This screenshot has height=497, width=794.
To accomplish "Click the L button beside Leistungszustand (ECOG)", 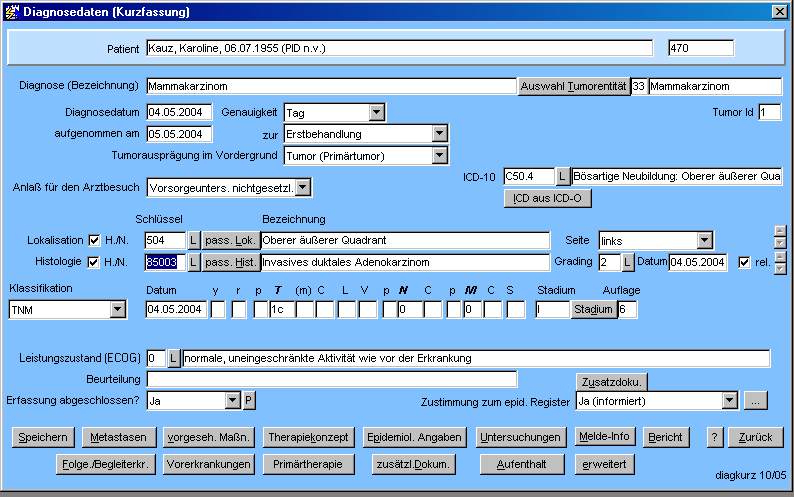I will 173,358.
